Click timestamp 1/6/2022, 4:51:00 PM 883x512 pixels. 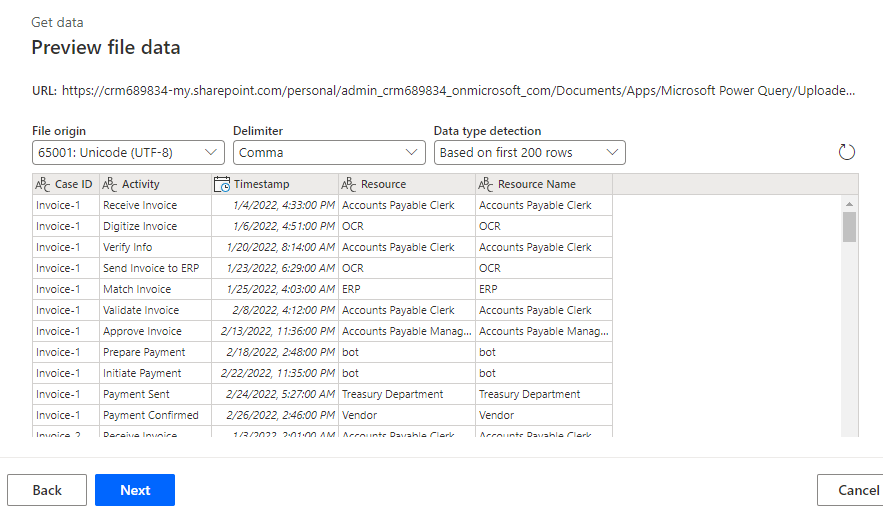pyautogui.click(x=275, y=226)
